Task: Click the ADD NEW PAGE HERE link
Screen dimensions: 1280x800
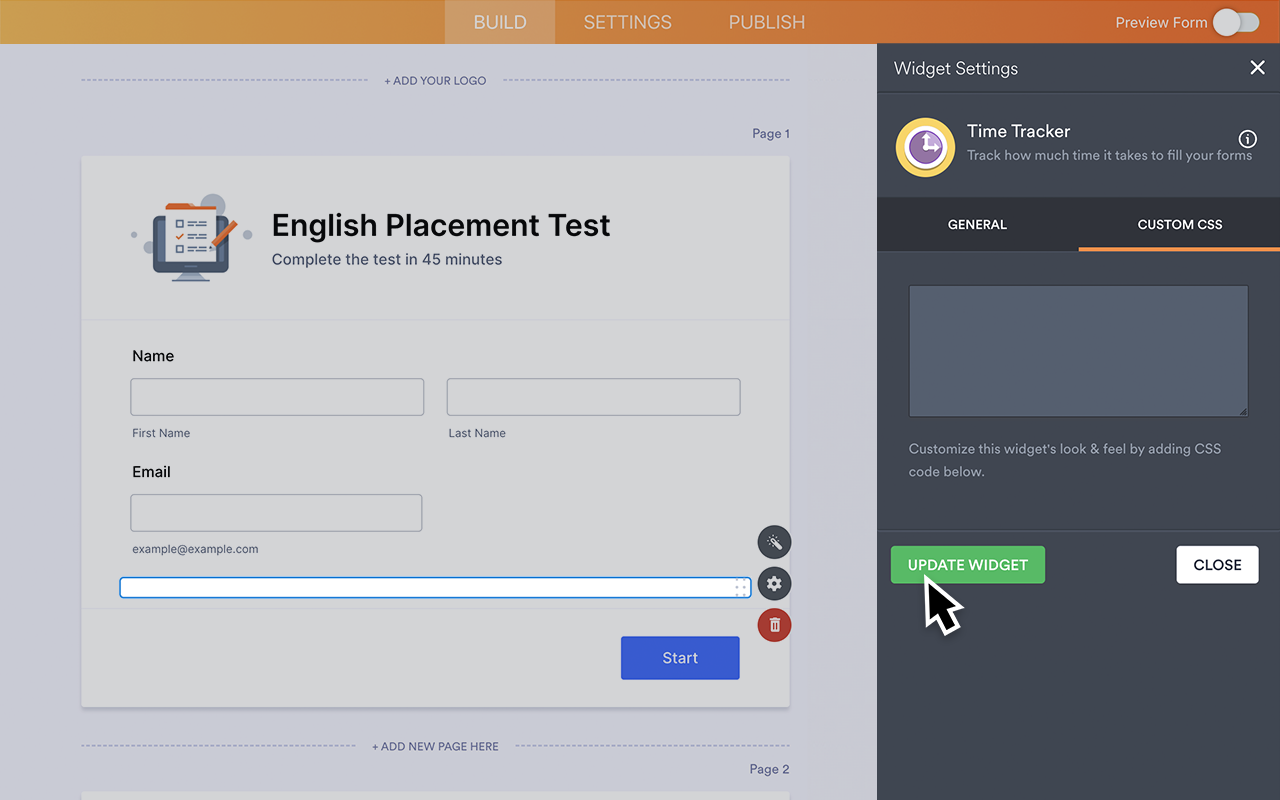Action: [x=435, y=746]
